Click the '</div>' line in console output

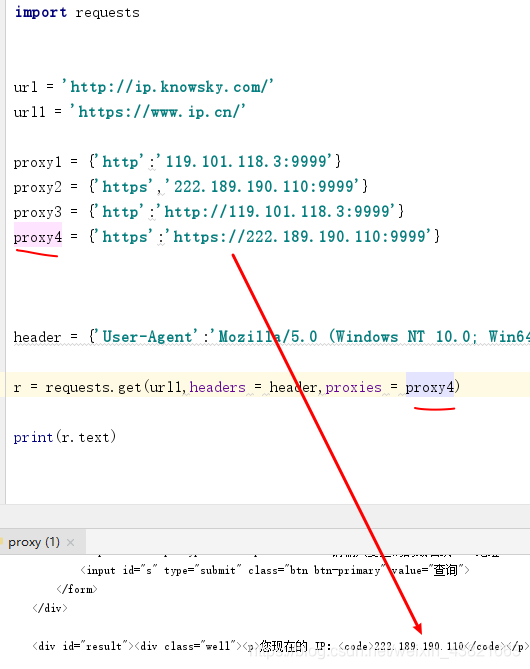click(x=50, y=608)
